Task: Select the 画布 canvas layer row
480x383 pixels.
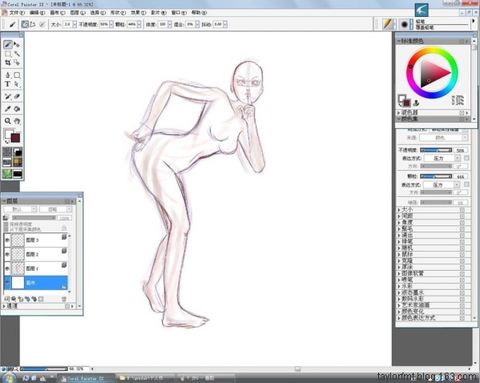Action: click(36, 283)
